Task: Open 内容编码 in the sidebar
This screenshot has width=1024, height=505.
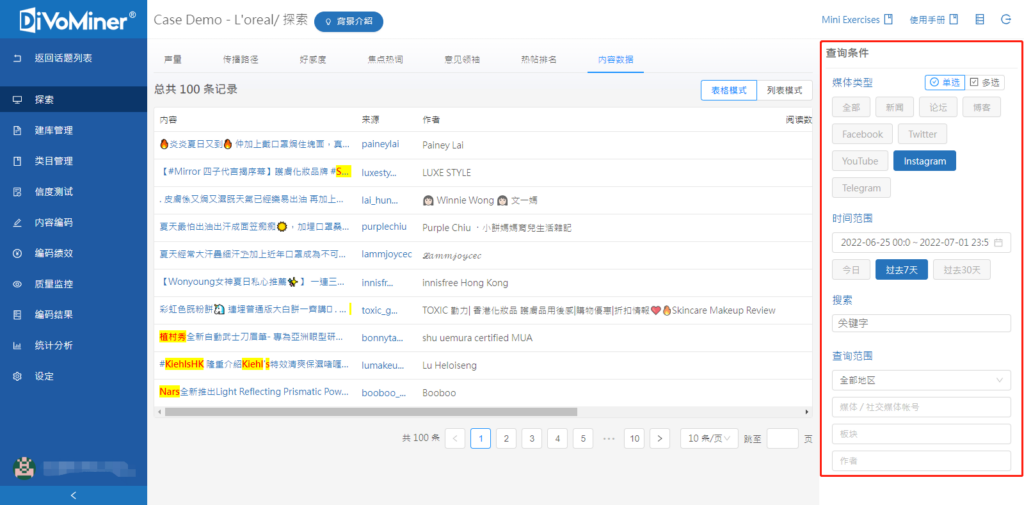Action: 54,223
